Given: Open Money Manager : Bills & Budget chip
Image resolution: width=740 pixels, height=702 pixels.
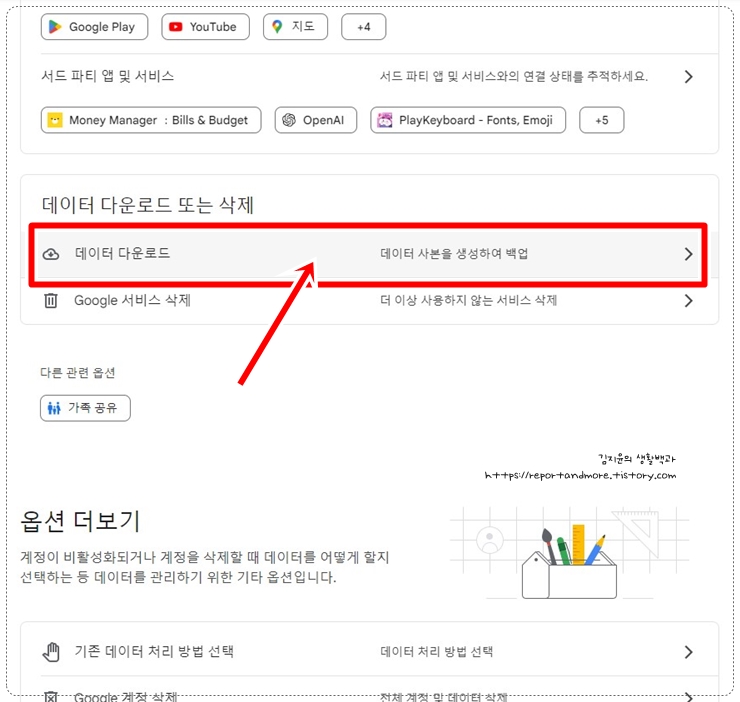Looking at the screenshot, I should (x=151, y=120).
